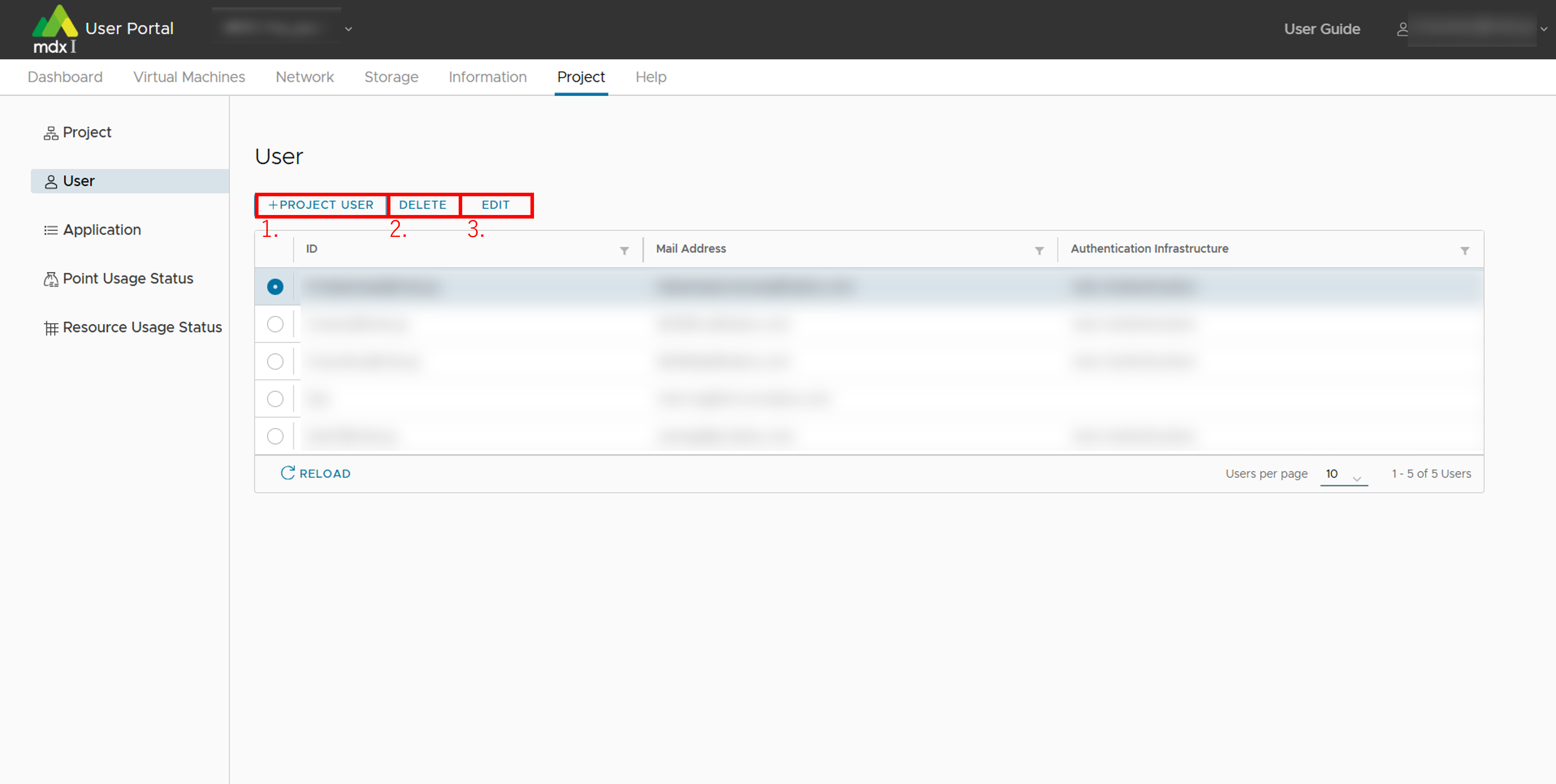The height and width of the screenshot is (784, 1556).
Task: Select the fifth user's radio button
Action: tap(275, 436)
